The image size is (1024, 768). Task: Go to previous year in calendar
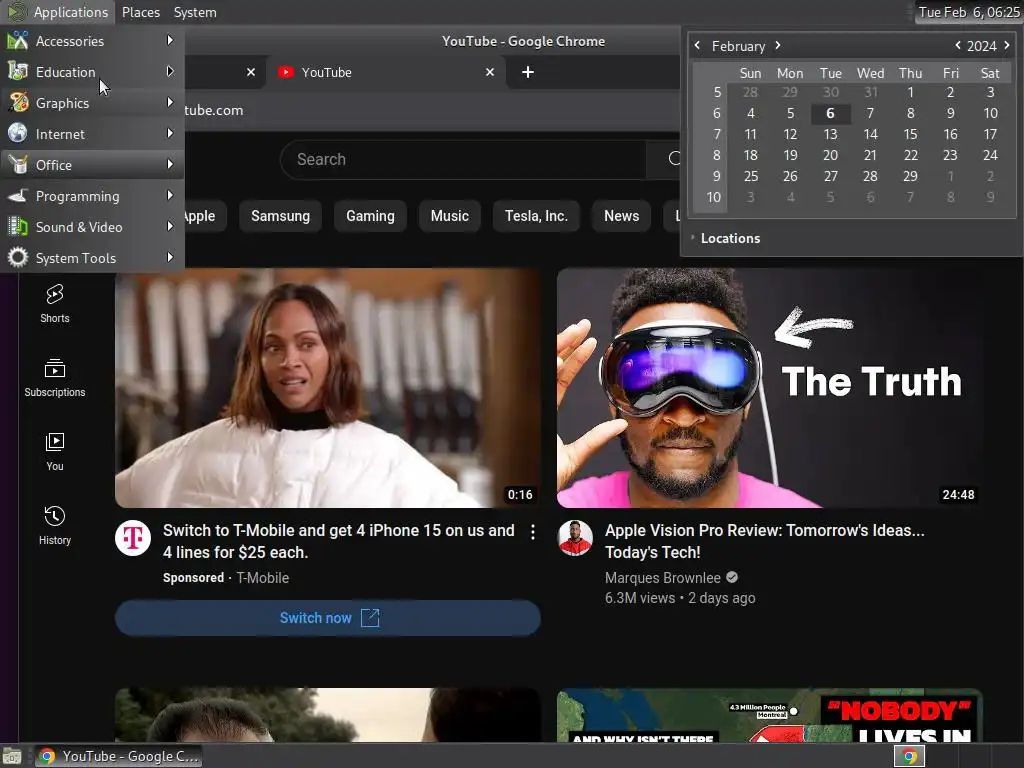click(x=957, y=46)
